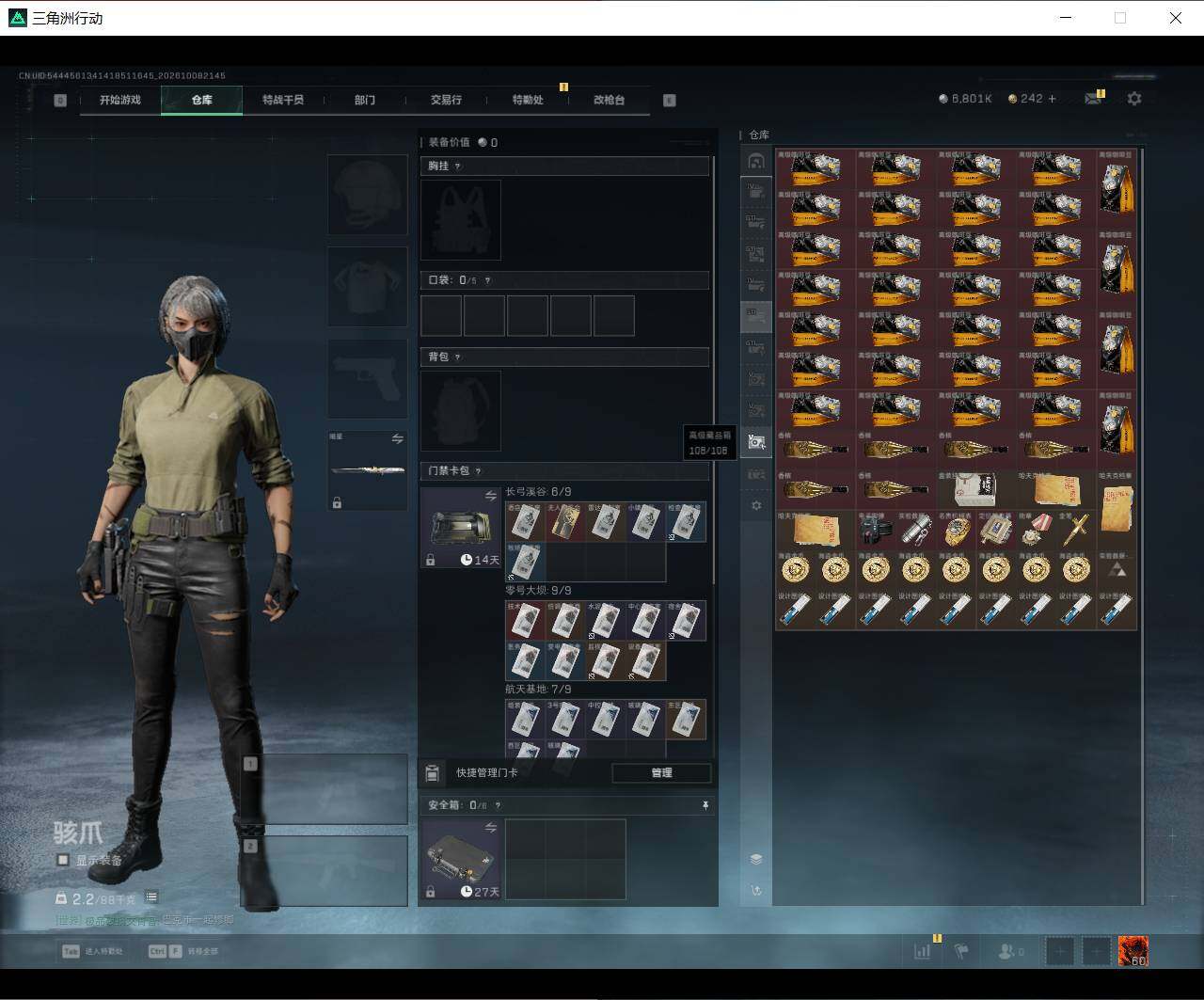Open the 改枪台 tab
1204x1000 pixels.
[x=609, y=100]
